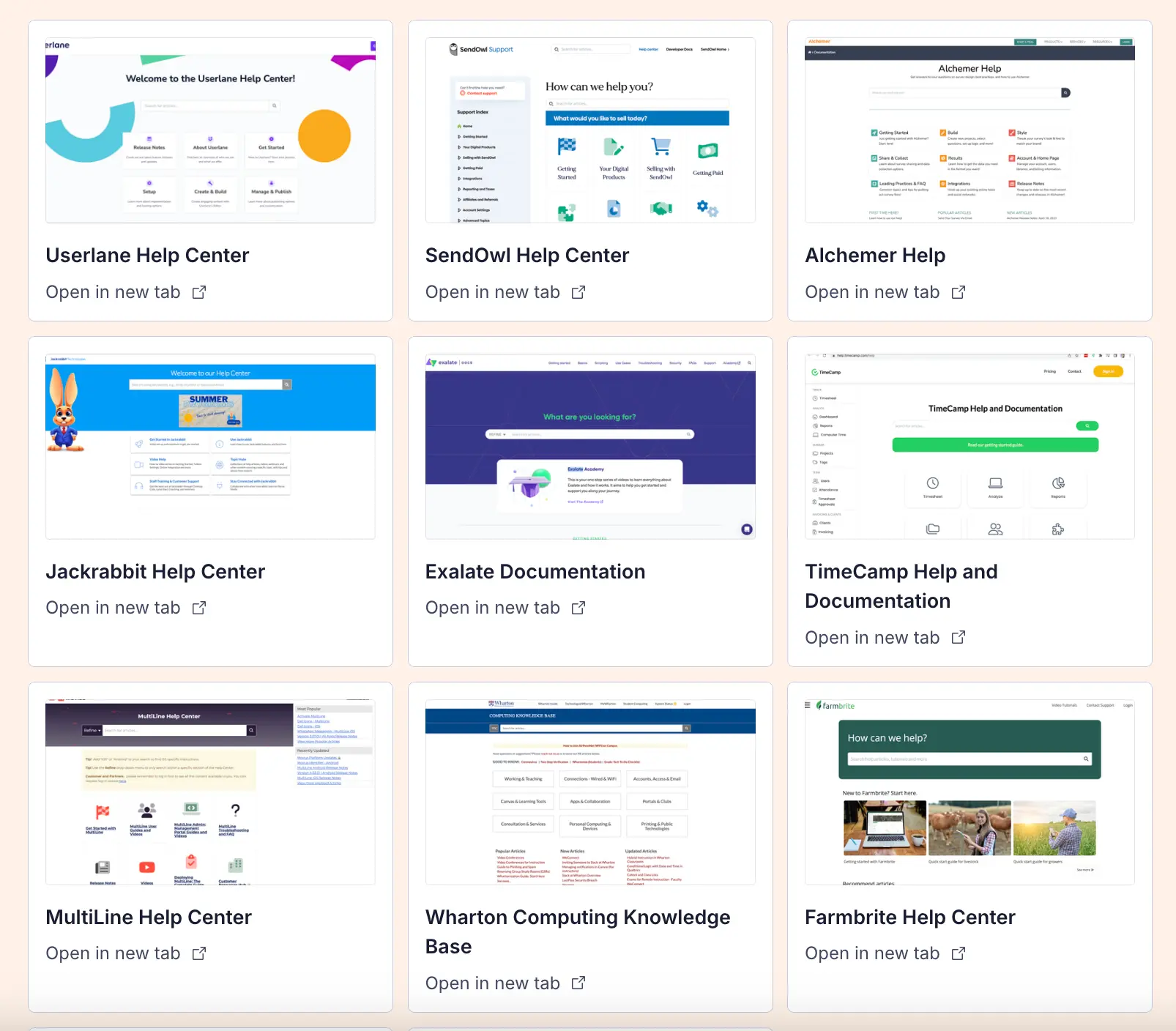Select the 'TimeCamp Help and Documentation' heading
1176x1031 pixels.
901,587
